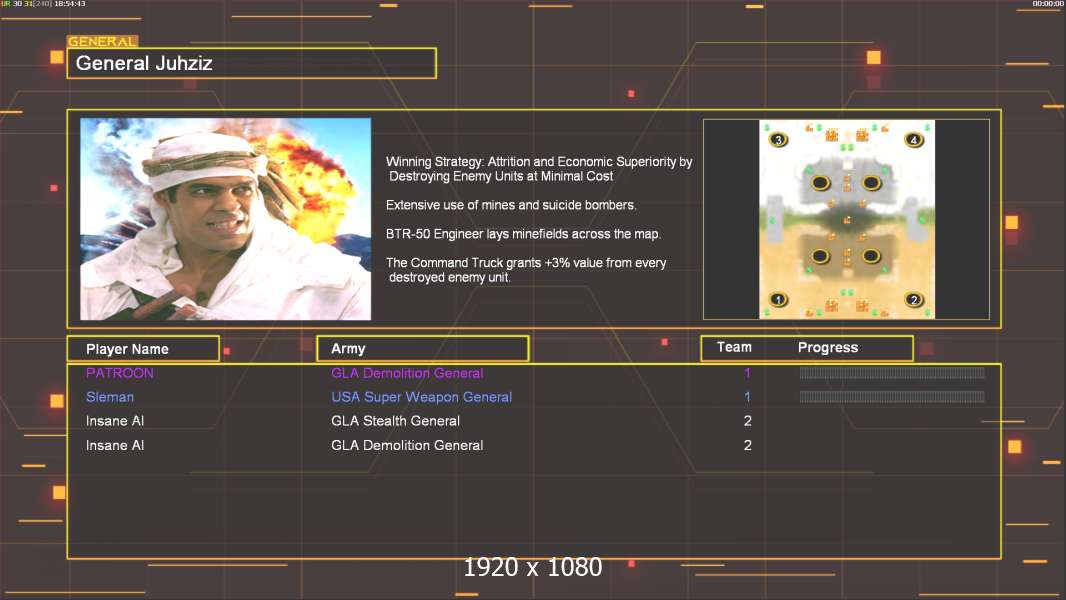Click the 00:00:00 game timer
The height and width of the screenshot is (600, 1066).
coord(1048,4)
